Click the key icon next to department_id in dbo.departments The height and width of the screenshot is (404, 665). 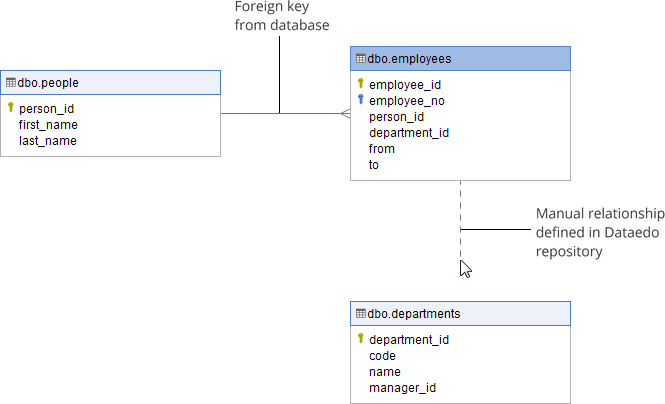point(361,339)
